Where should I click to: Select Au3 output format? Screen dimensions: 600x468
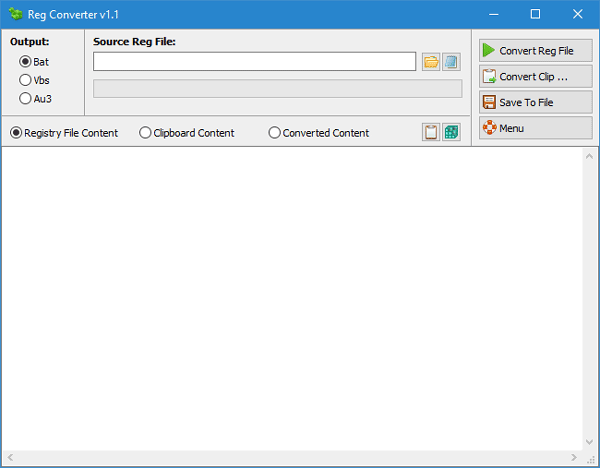(35, 98)
